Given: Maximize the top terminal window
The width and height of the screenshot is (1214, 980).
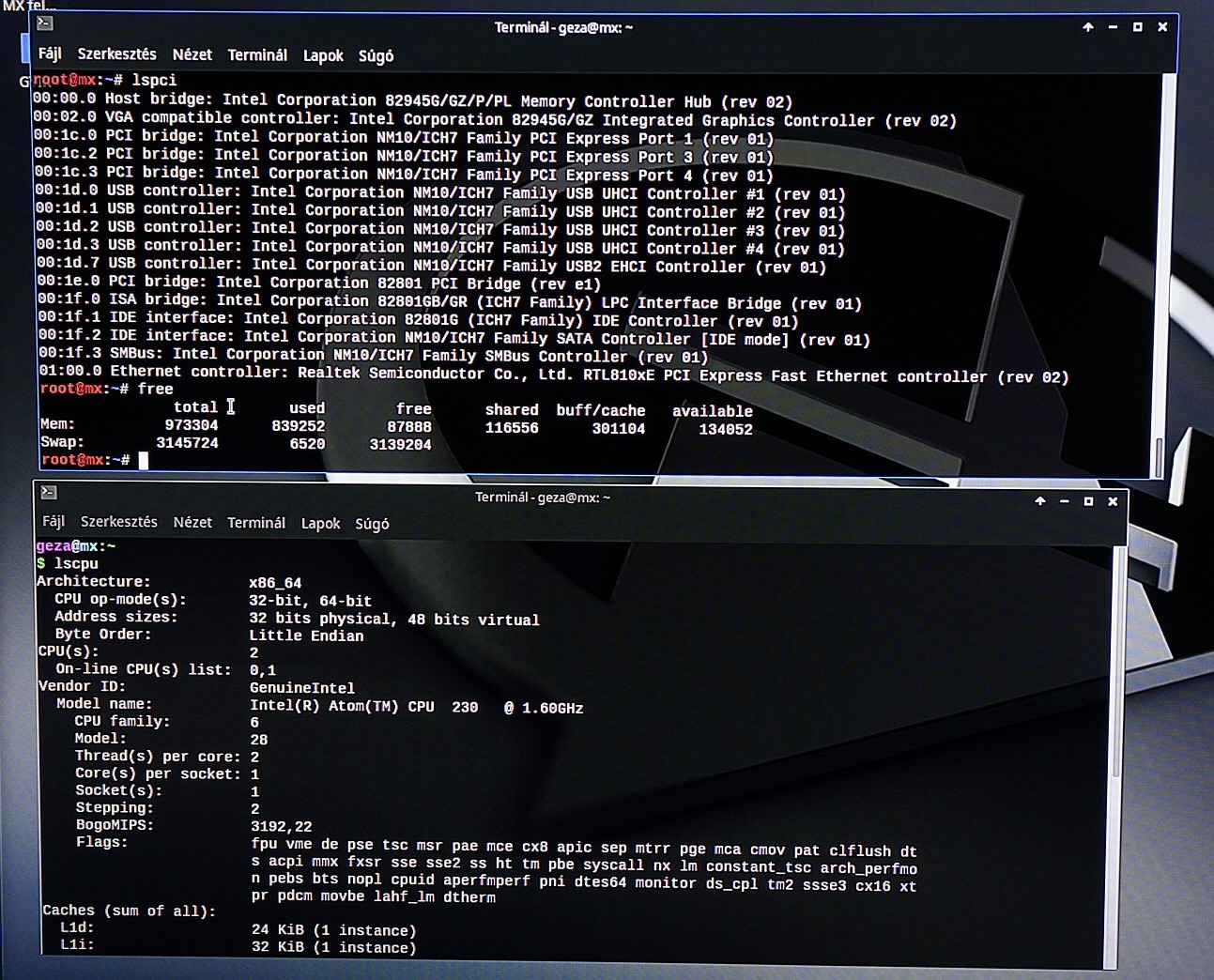Looking at the screenshot, I should [x=1138, y=27].
